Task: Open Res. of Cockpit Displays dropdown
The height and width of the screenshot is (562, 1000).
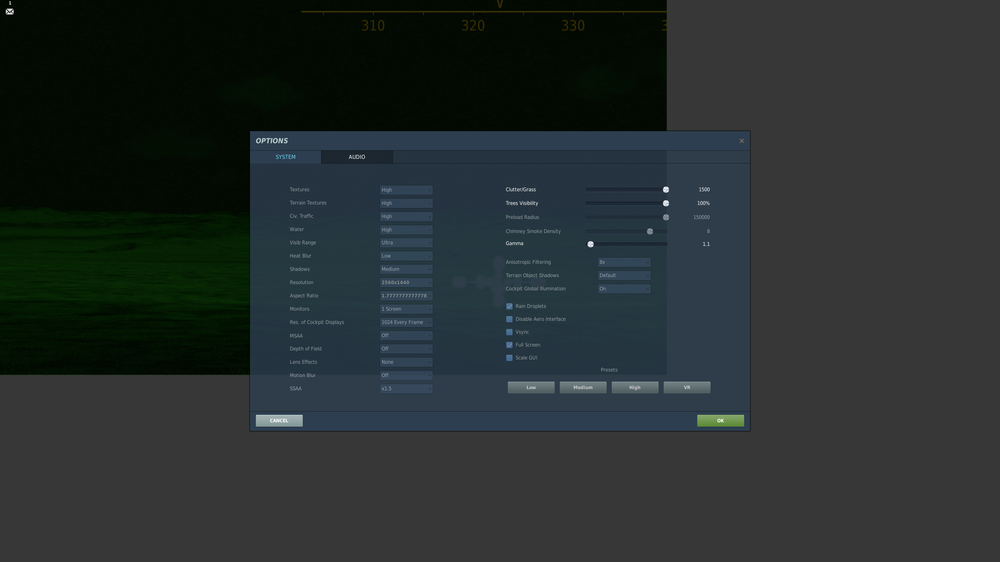Action: click(x=406, y=322)
